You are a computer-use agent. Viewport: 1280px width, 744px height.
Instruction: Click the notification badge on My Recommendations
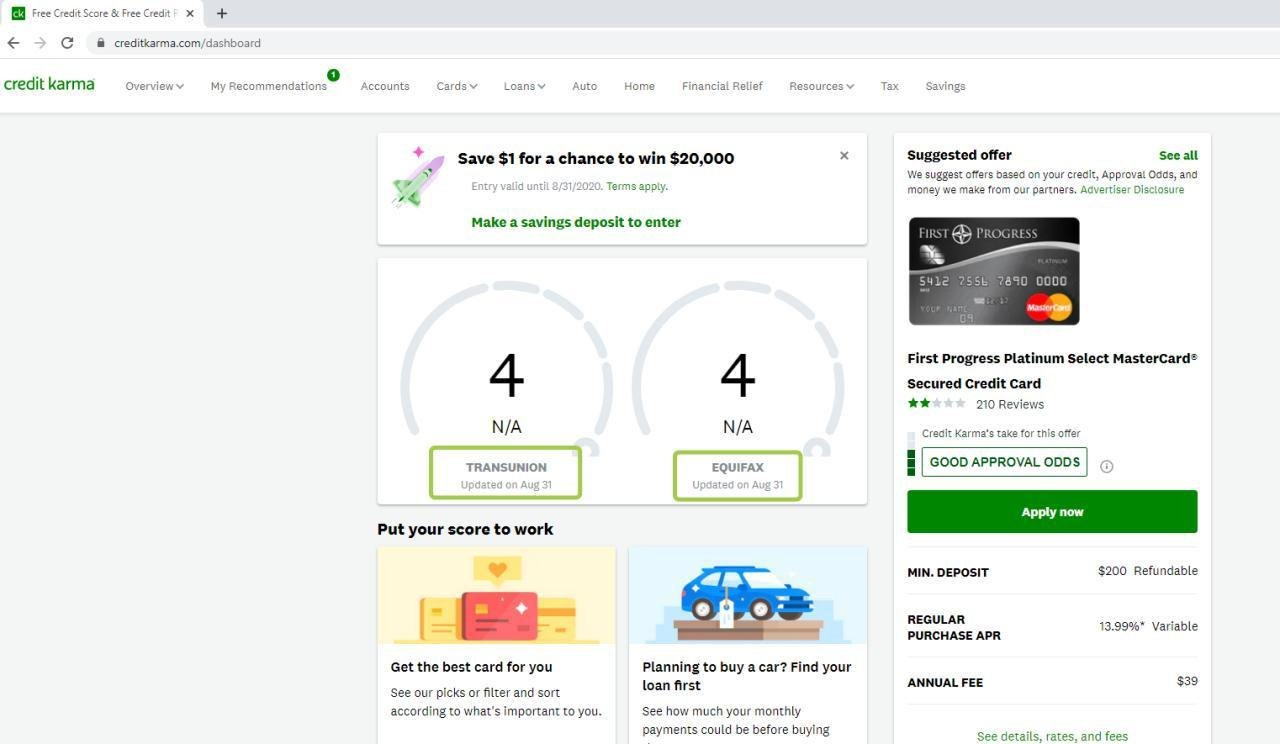pos(333,75)
